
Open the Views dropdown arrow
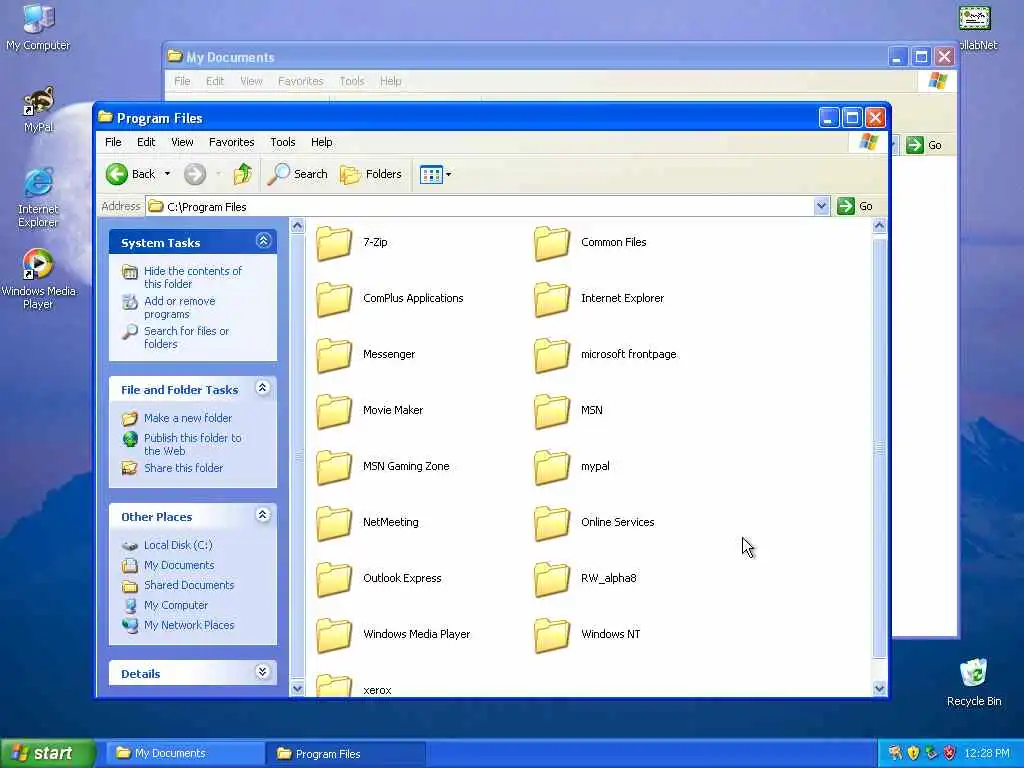(x=448, y=174)
